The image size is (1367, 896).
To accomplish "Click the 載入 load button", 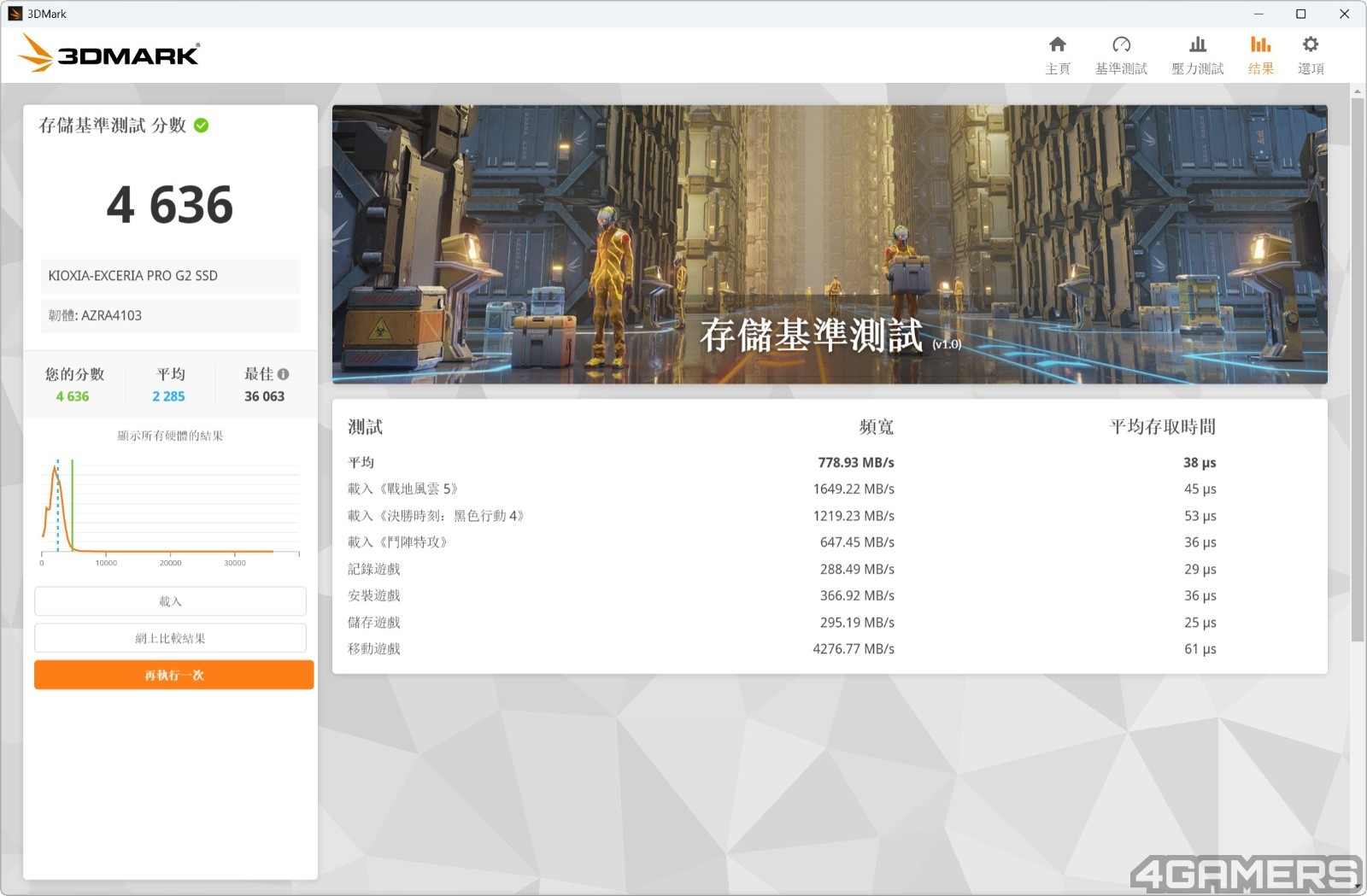I will 170,601.
